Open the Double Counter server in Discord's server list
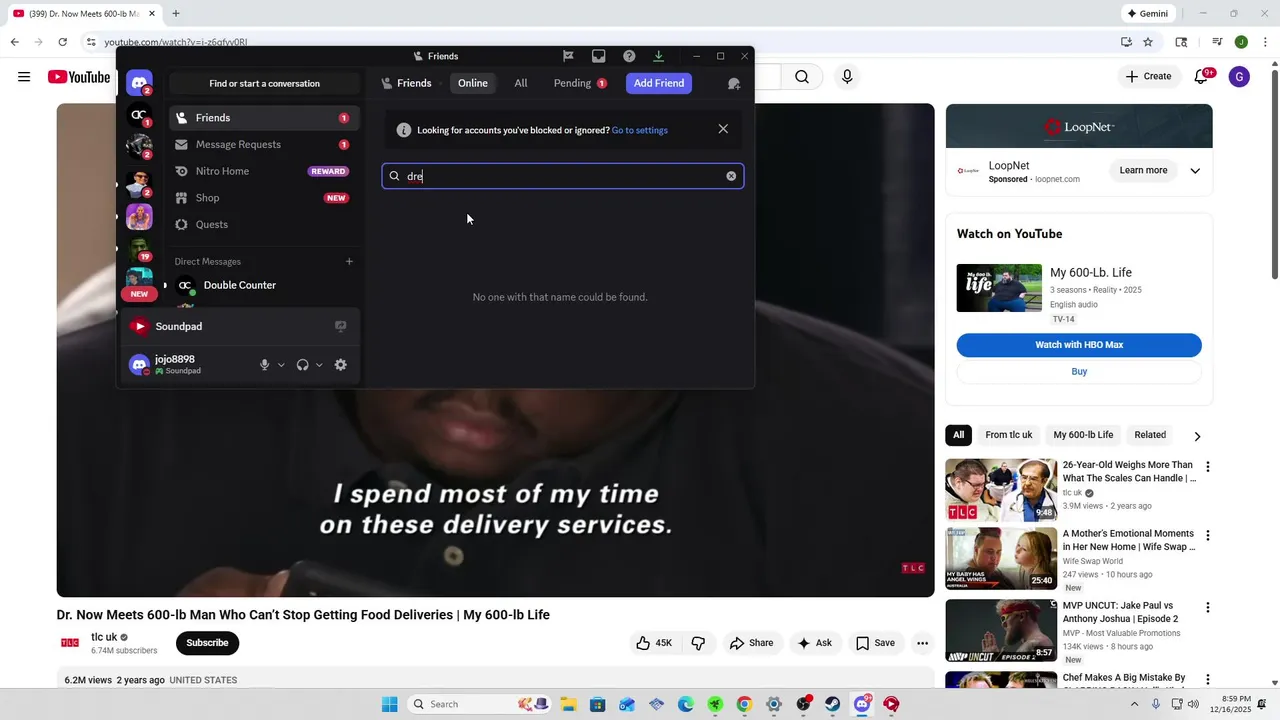This screenshot has width=1280, height=720. [x=140, y=116]
